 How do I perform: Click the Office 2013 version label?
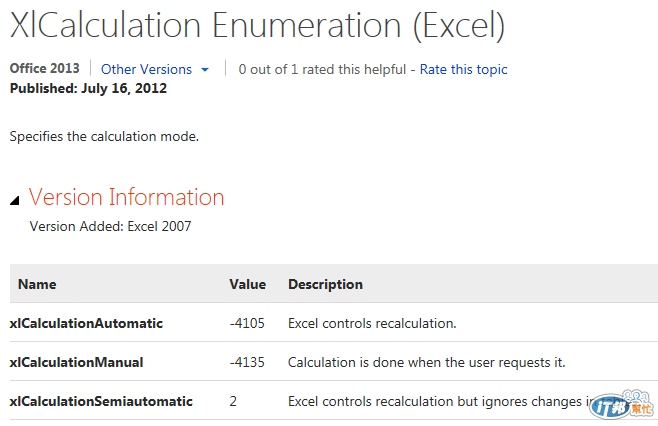43,69
